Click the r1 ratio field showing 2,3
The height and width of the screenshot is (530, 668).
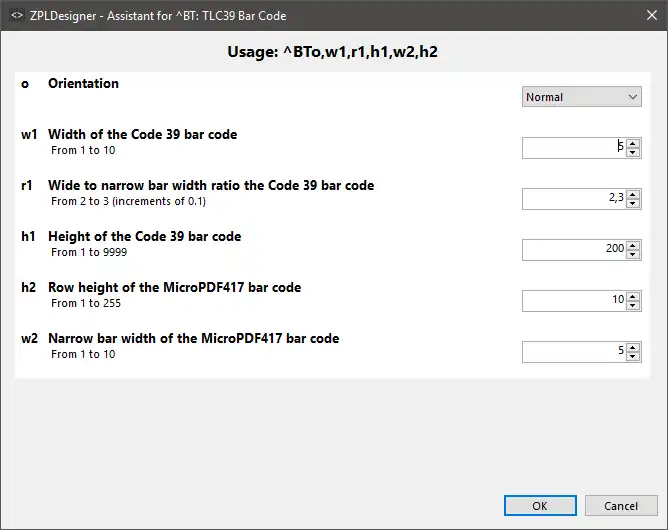(x=574, y=199)
